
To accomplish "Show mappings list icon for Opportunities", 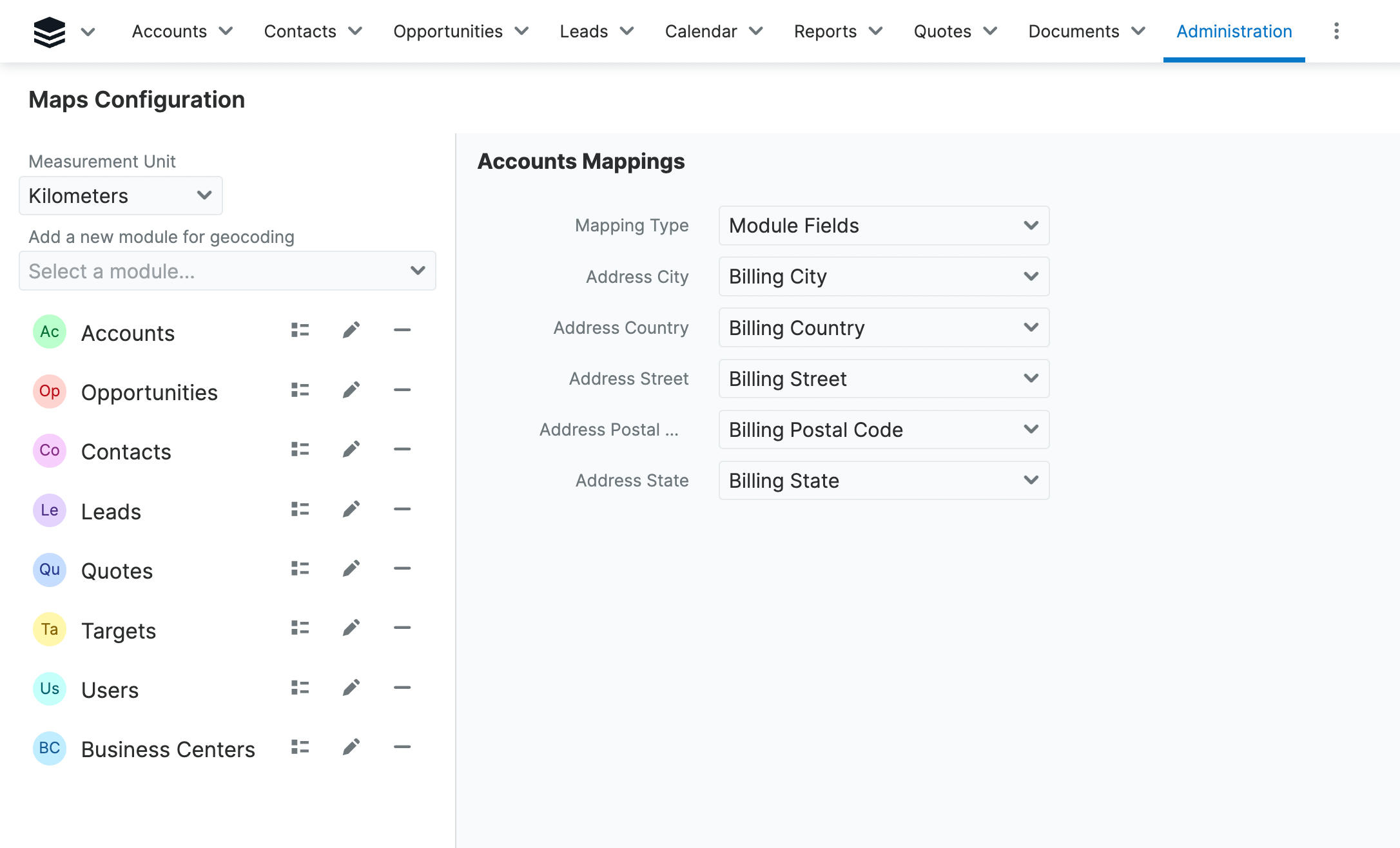I will click(300, 390).
